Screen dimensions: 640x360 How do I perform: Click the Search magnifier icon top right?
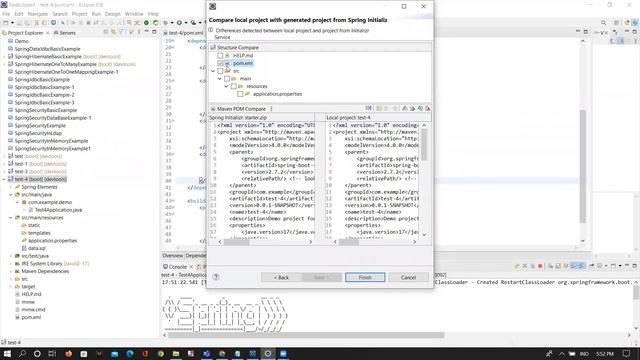click(x=603, y=23)
